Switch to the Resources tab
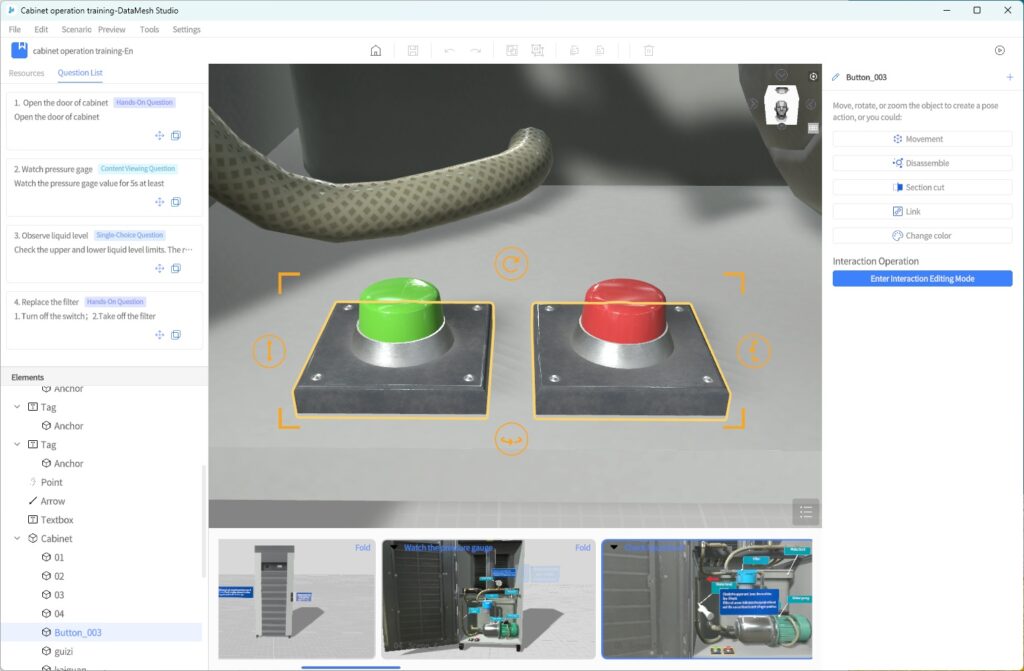 click(x=27, y=73)
